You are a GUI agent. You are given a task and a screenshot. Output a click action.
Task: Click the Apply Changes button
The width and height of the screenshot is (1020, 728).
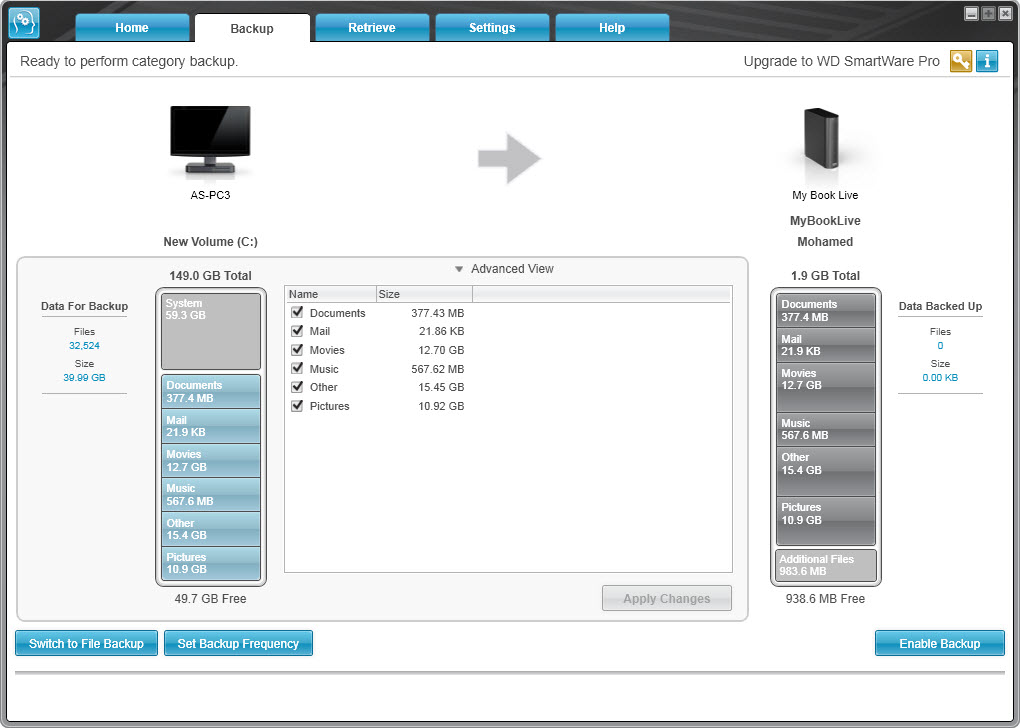tap(667, 598)
